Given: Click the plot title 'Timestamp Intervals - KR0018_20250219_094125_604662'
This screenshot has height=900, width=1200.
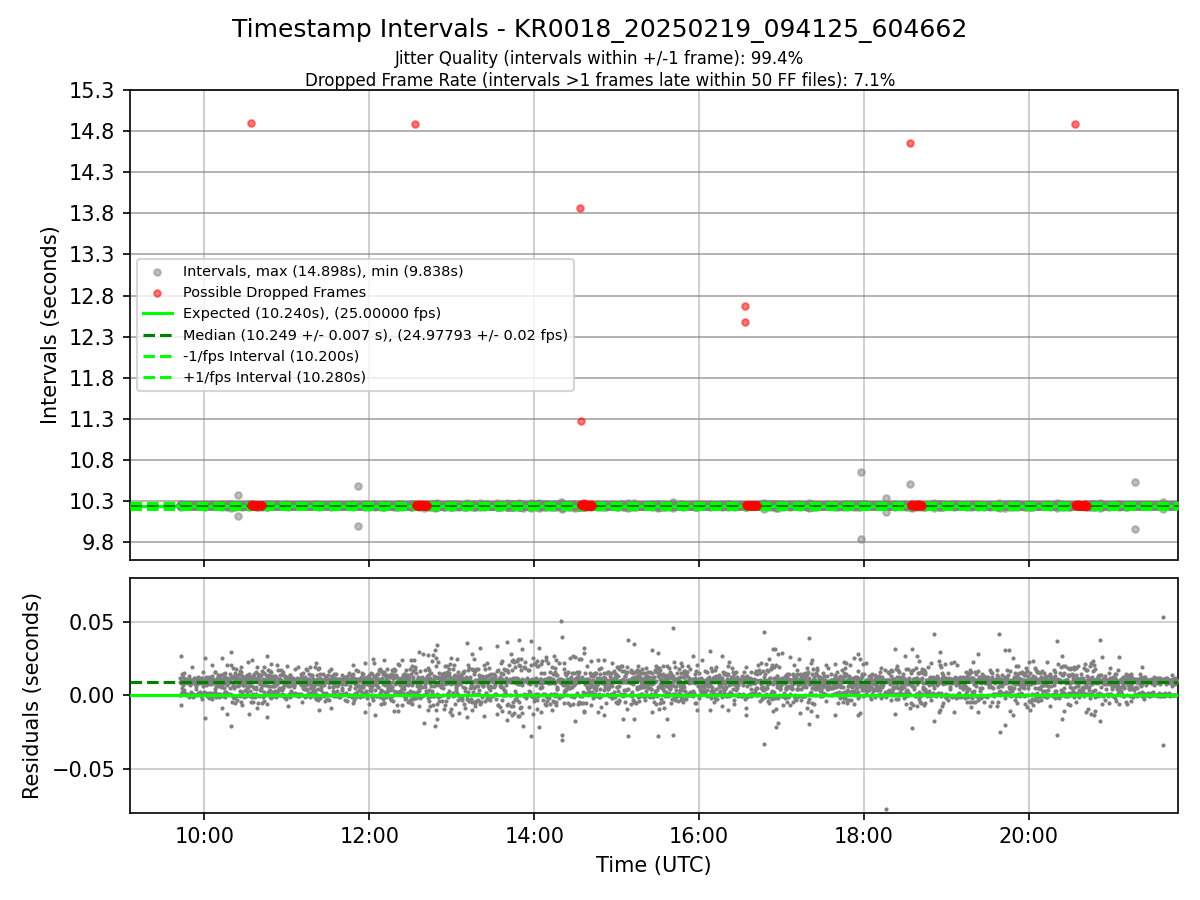Looking at the screenshot, I should tap(599, 29).
